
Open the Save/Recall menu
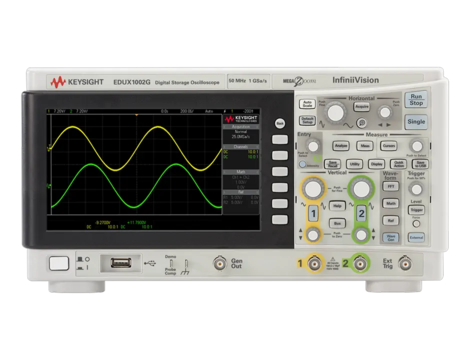click(333, 164)
